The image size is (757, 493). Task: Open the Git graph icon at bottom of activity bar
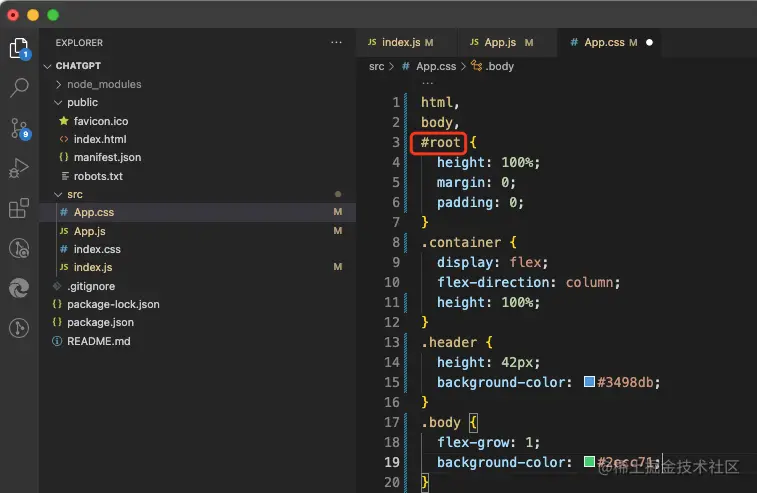19,328
